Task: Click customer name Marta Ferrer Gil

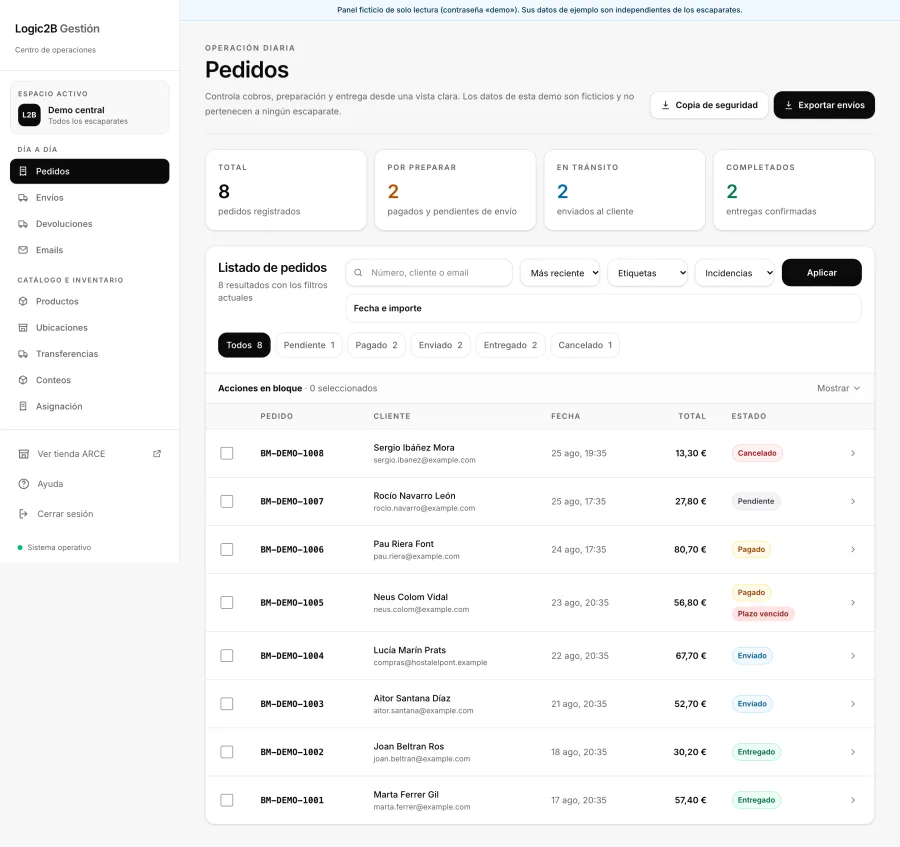Action: point(406,795)
